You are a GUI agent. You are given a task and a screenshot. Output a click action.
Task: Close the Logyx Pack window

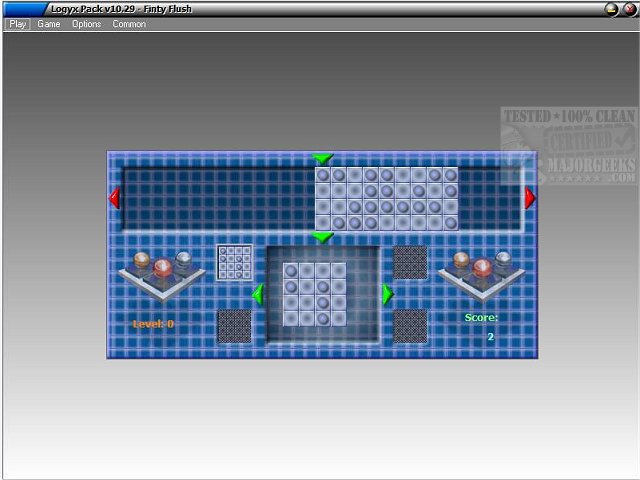coord(629,9)
